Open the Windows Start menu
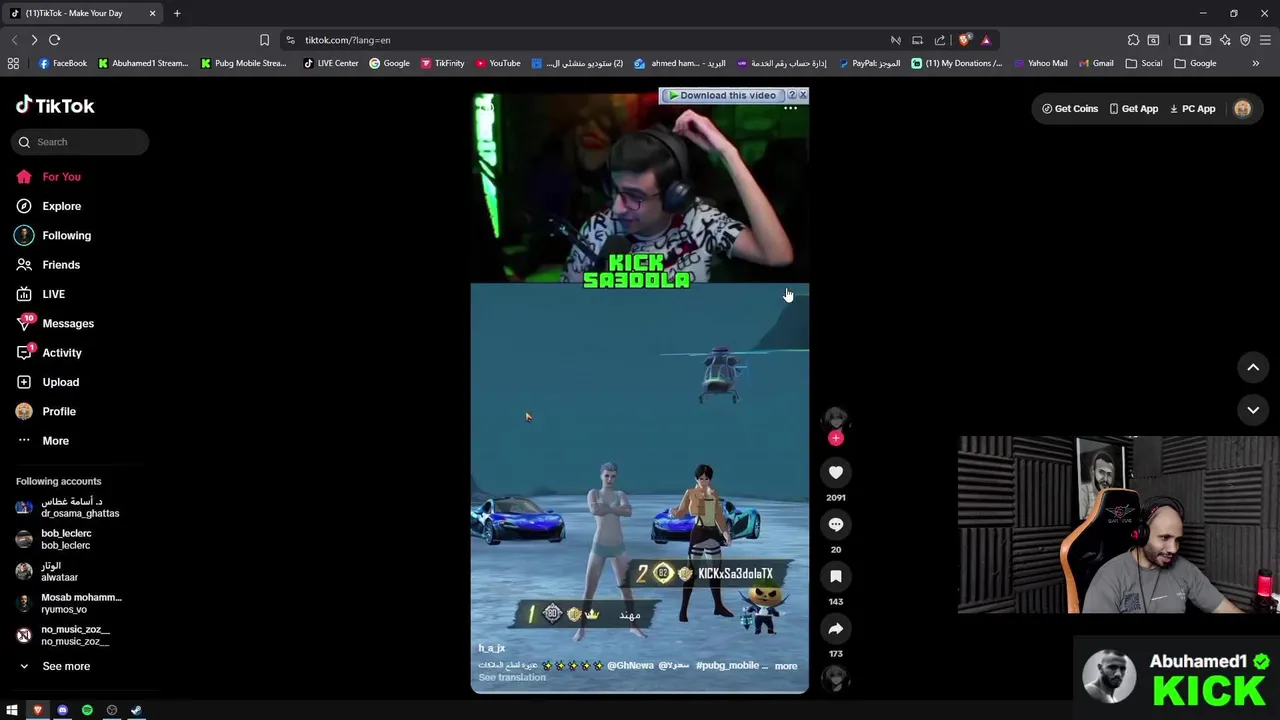The image size is (1280, 720). pos(12,710)
